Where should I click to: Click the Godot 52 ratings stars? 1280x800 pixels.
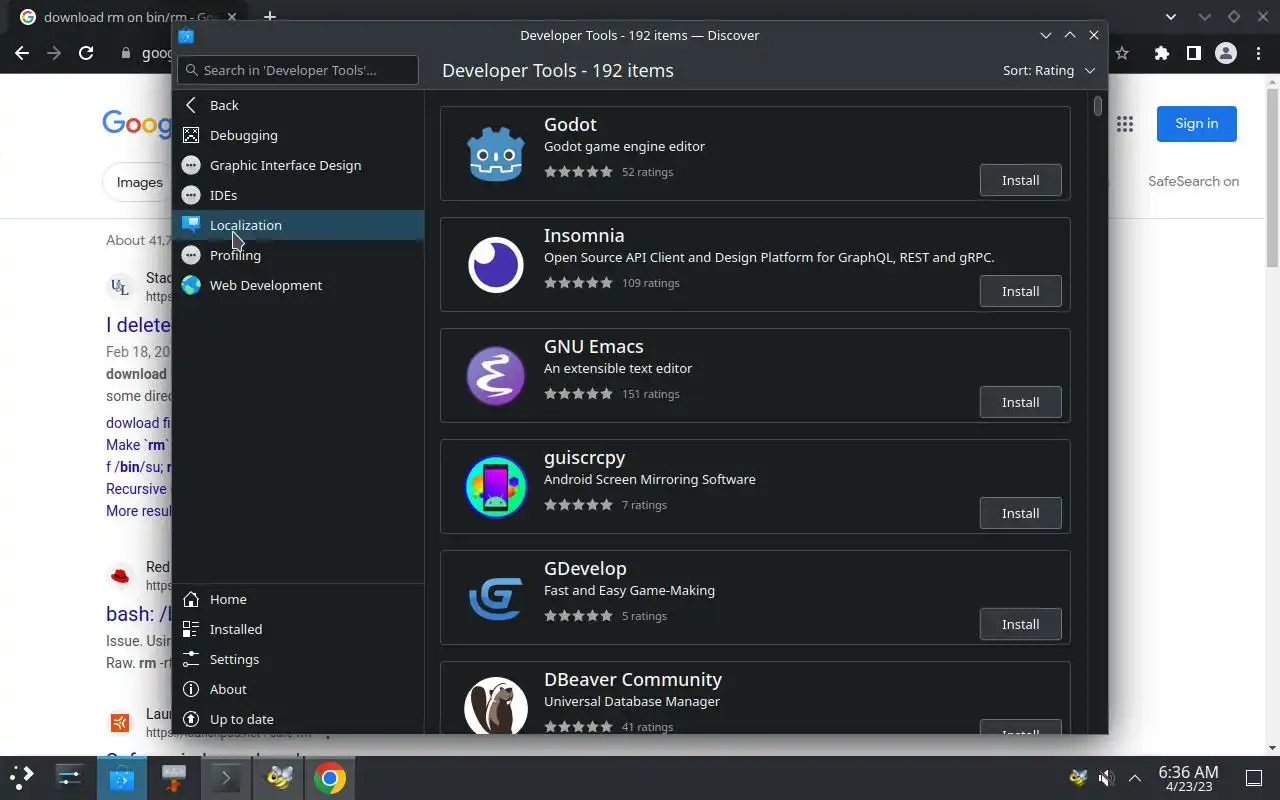(578, 172)
